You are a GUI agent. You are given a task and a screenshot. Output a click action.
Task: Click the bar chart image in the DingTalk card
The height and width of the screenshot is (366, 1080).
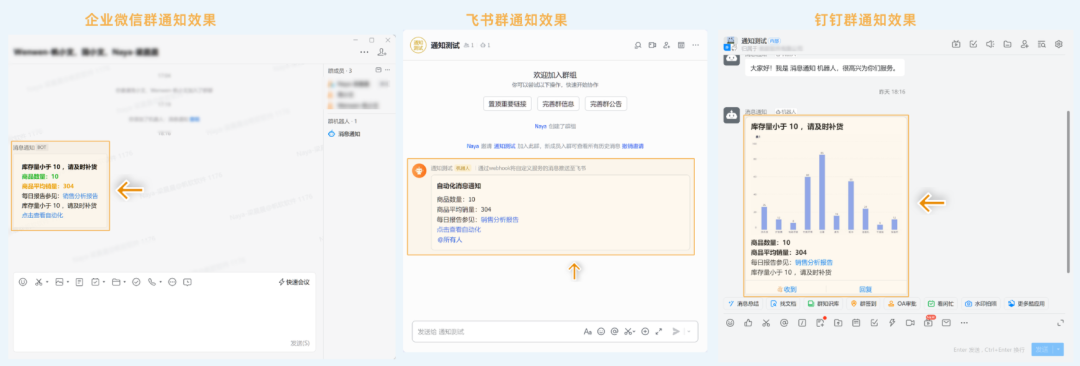[827, 186]
